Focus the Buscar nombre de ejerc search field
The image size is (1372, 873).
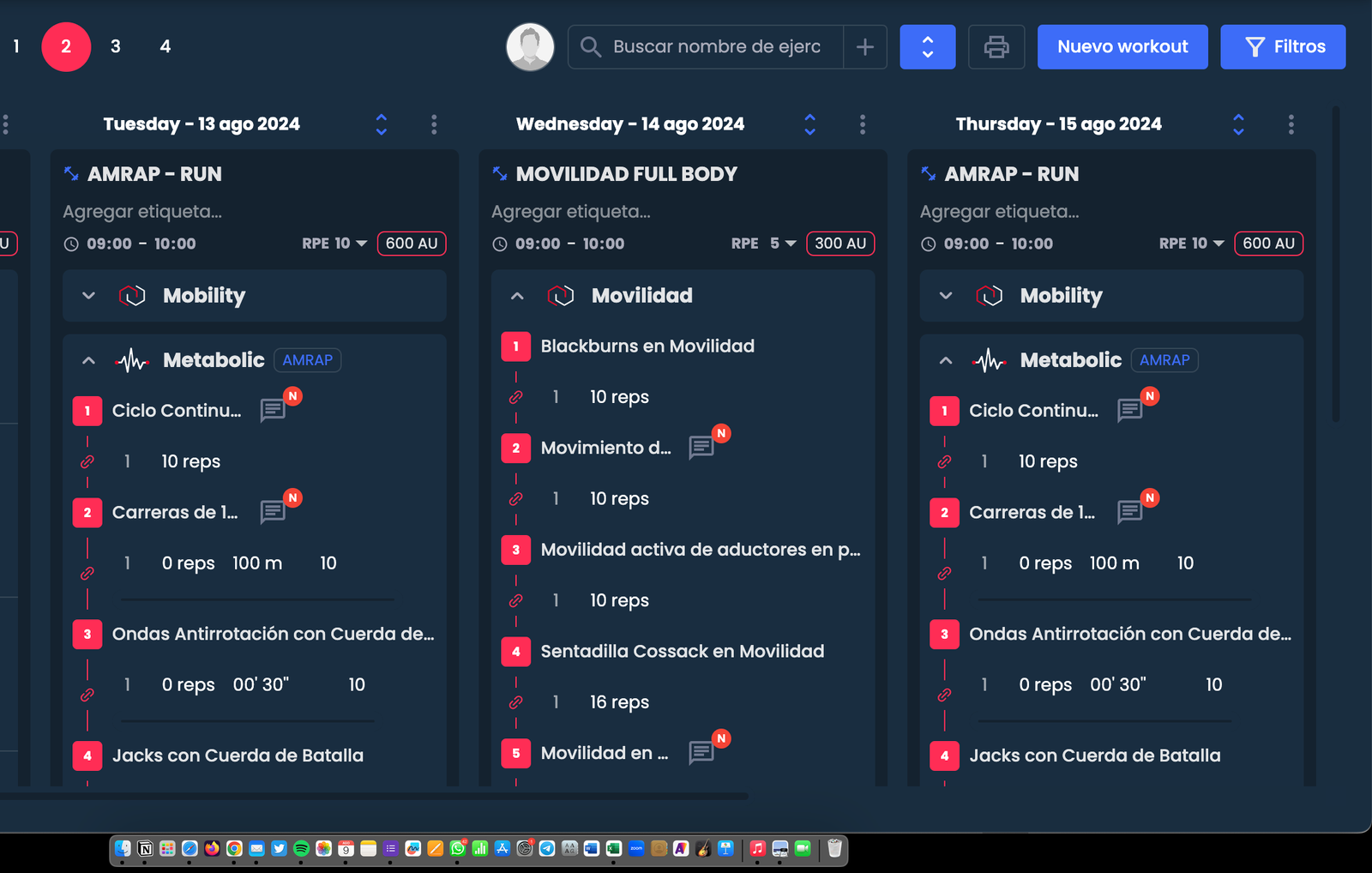point(716,46)
